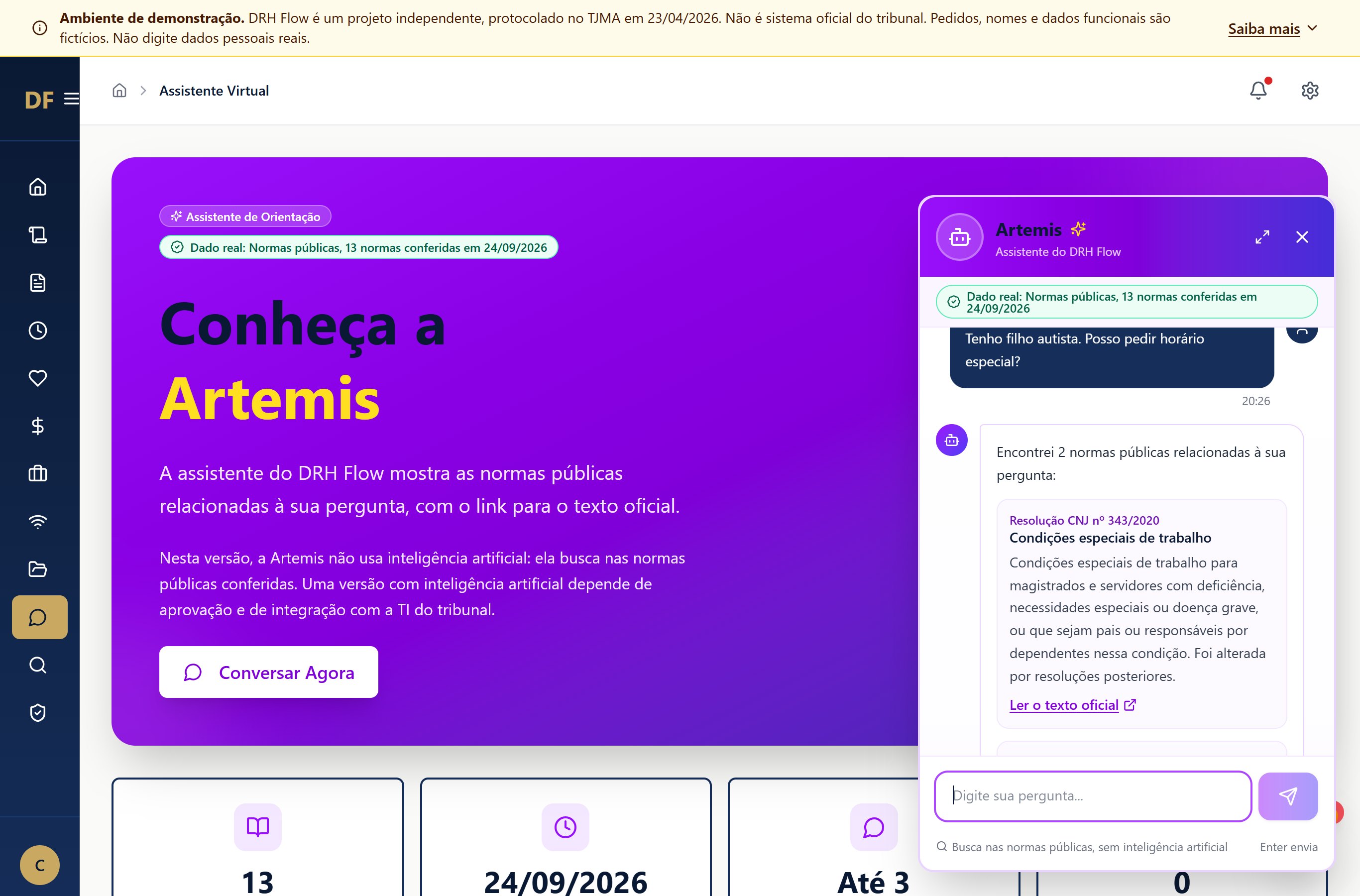Open the scroll document sidebar icon

(38, 235)
